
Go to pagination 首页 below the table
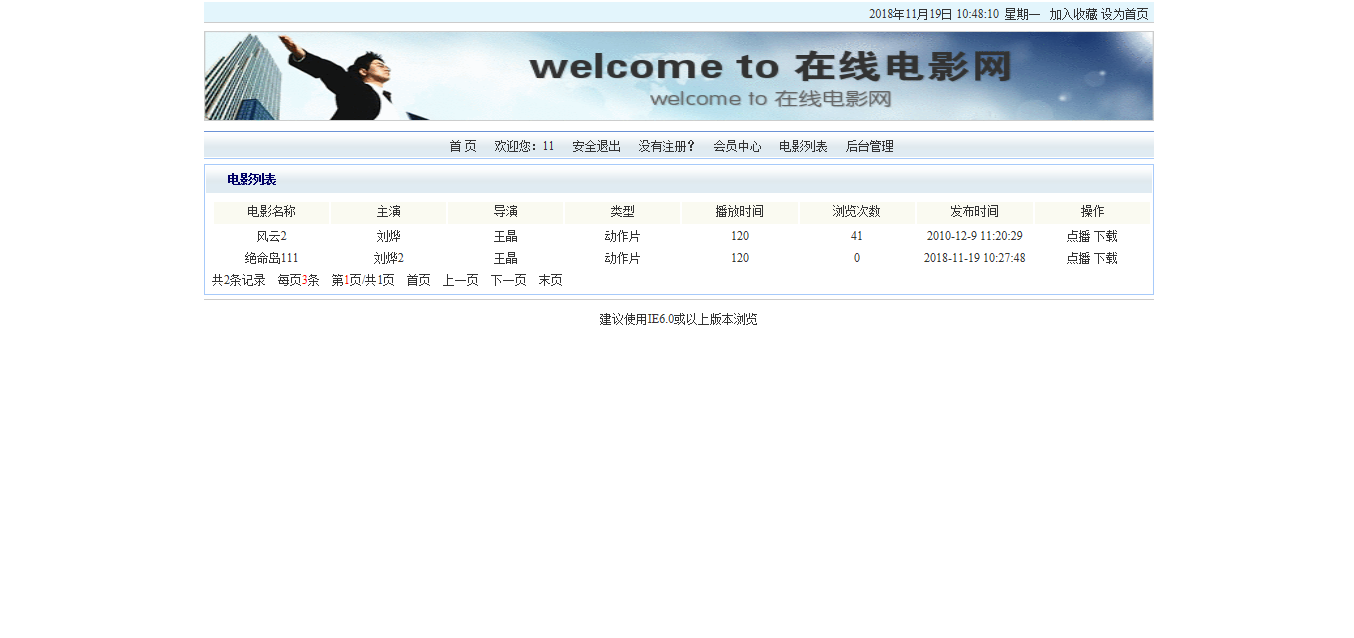(419, 280)
